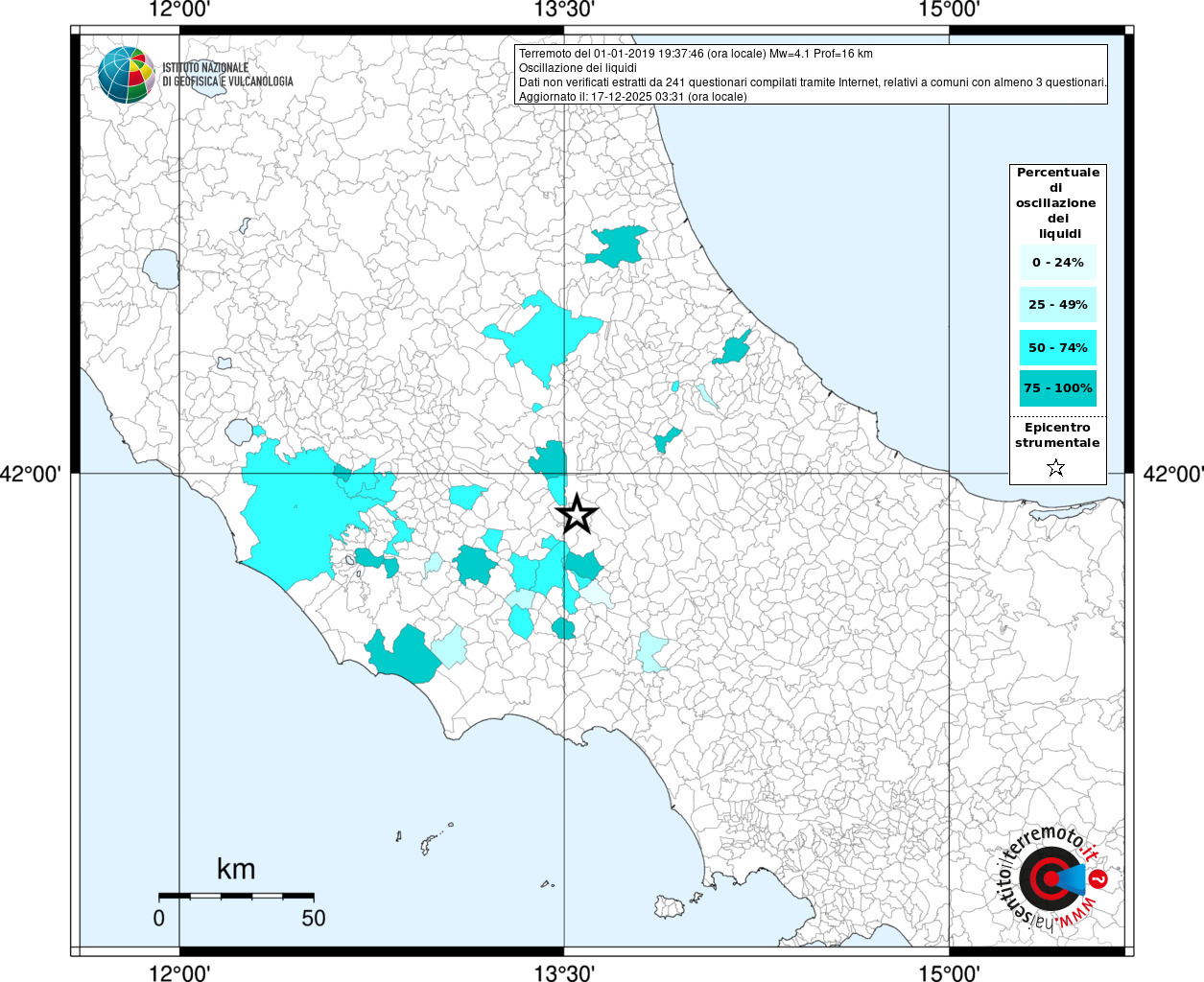Click the 'Epicentro strumentale' legend label
Screen dimensions: 1204x982
point(1057,435)
